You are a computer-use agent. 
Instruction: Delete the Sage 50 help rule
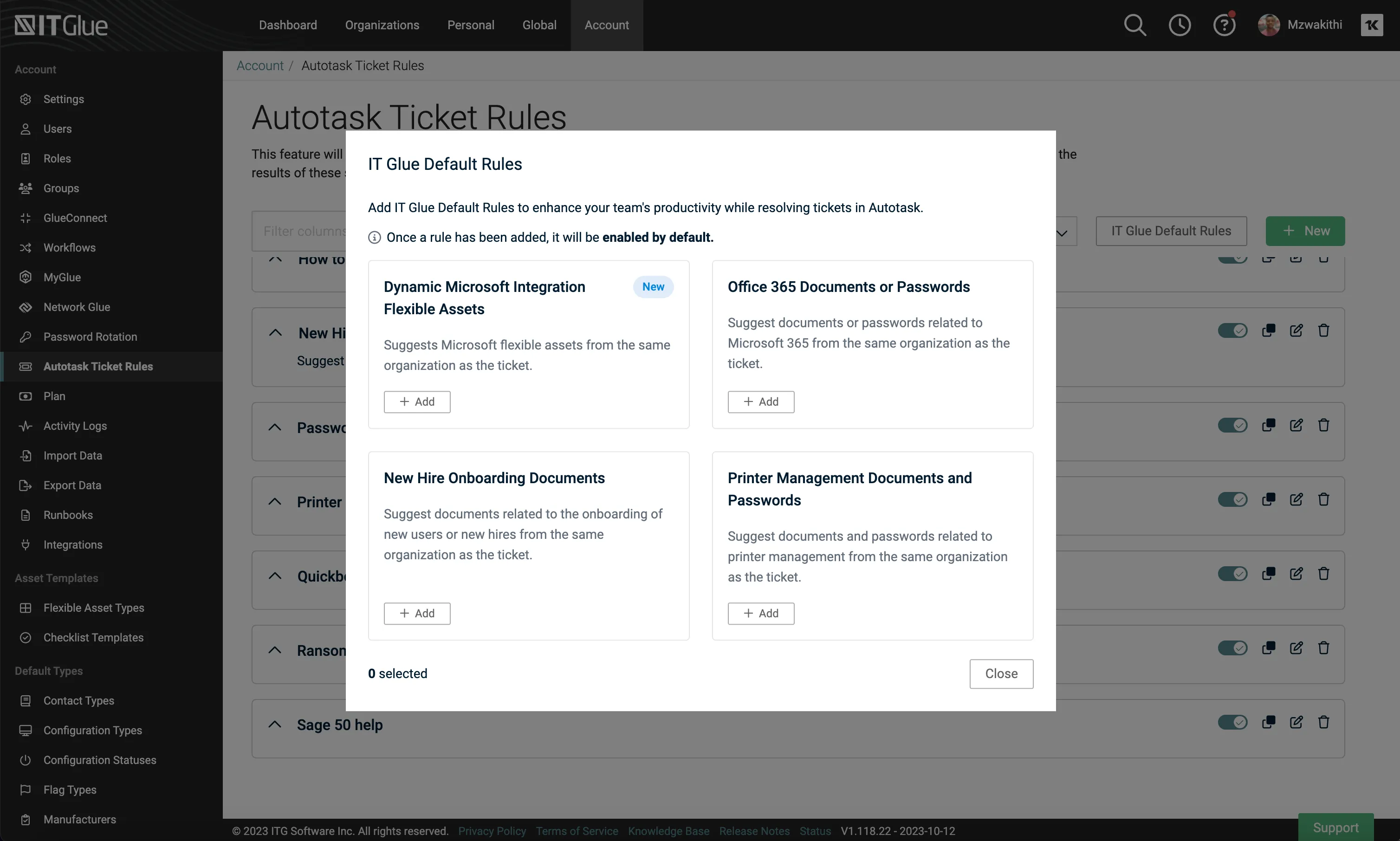point(1323,722)
